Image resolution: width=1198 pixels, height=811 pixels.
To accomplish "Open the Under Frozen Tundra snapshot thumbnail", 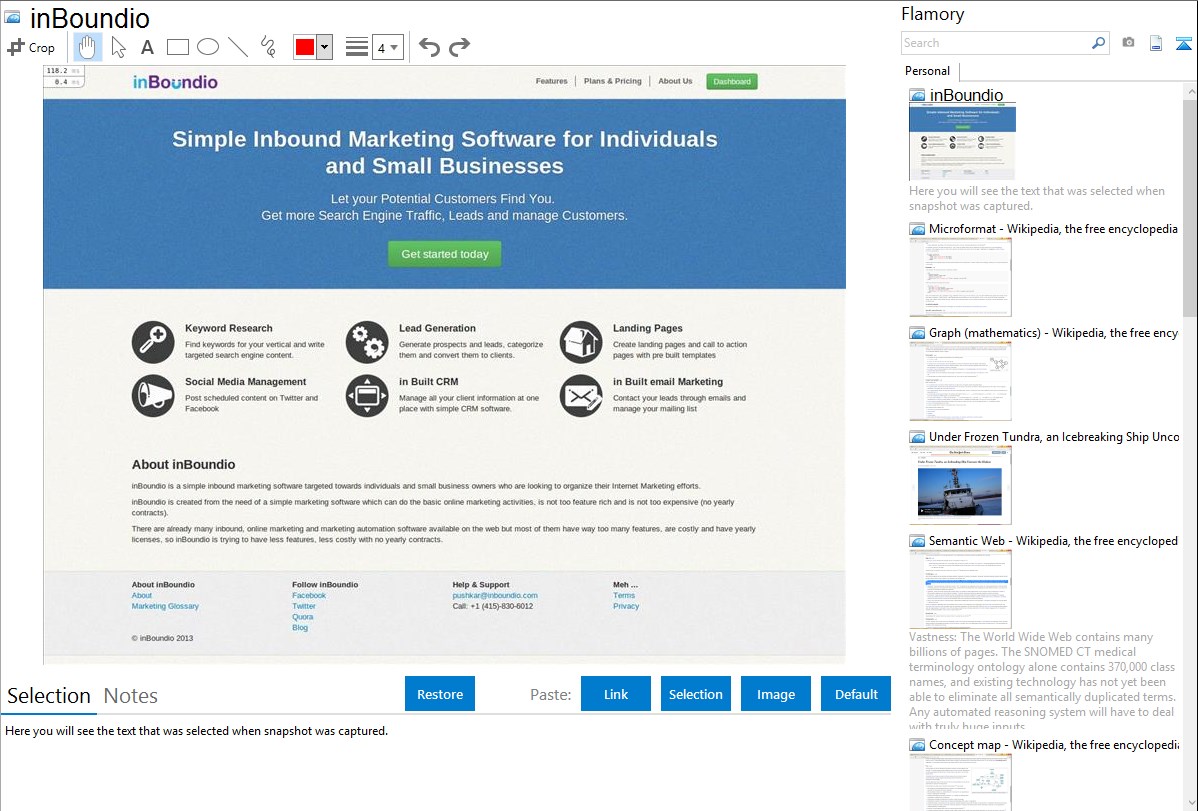I will (960, 485).
